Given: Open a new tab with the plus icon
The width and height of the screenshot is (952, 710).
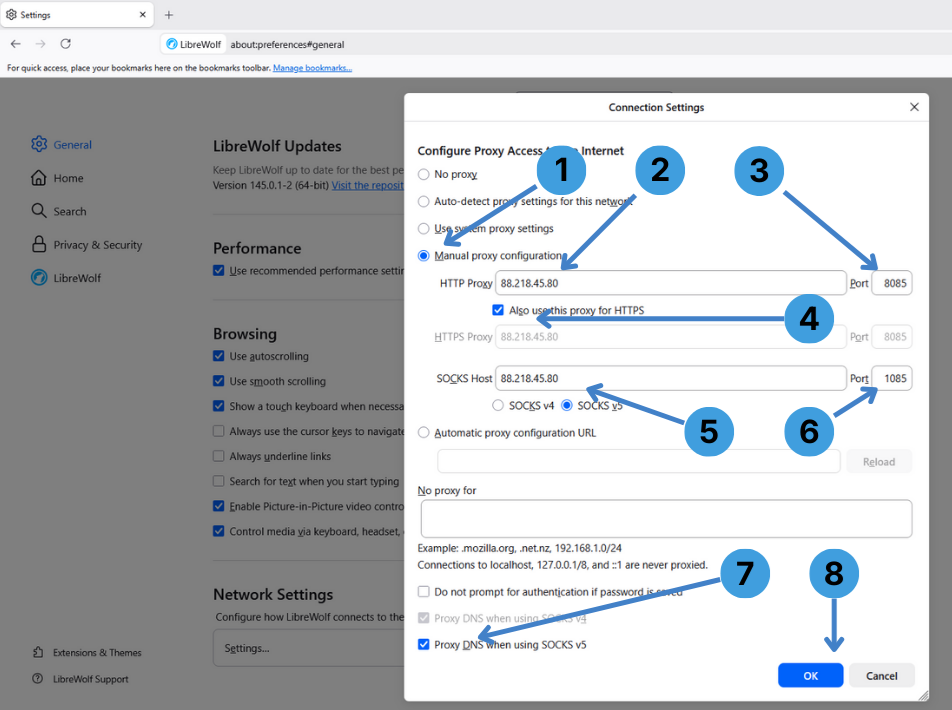Looking at the screenshot, I should pyautogui.click(x=169, y=15).
